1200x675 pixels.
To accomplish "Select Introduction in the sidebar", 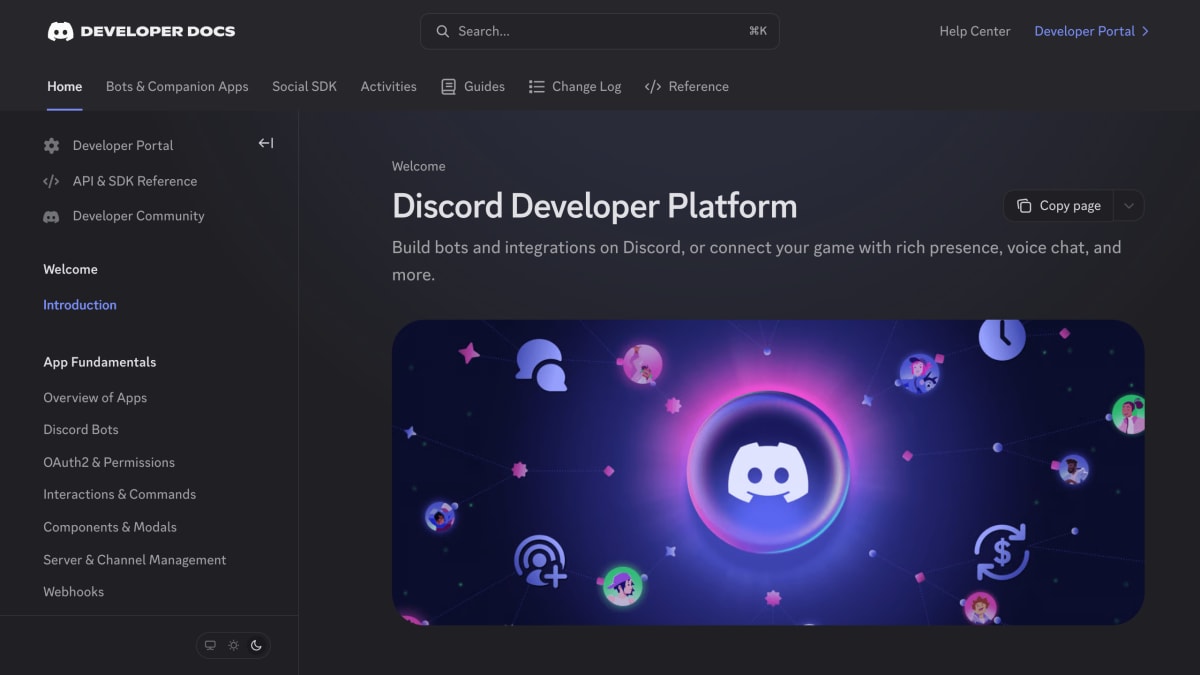I will pyautogui.click(x=80, y=305).
